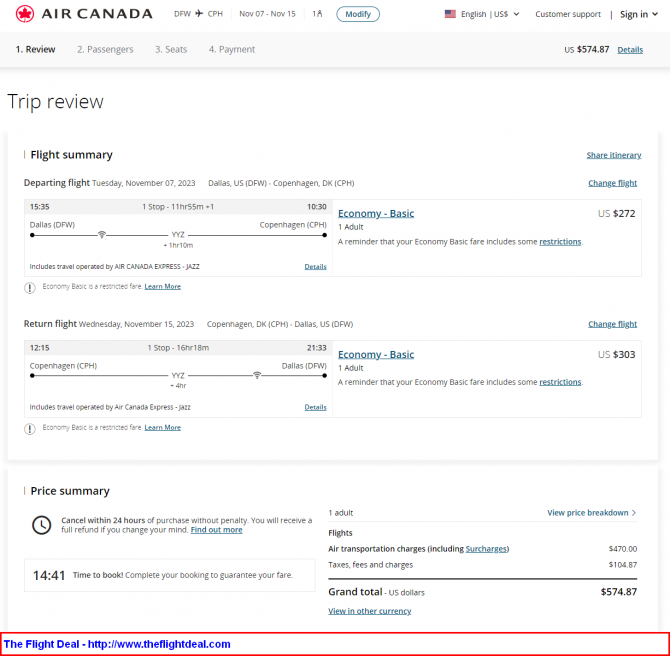Open Details link in the return flight card
670x656 pixels.
[315, 407]
